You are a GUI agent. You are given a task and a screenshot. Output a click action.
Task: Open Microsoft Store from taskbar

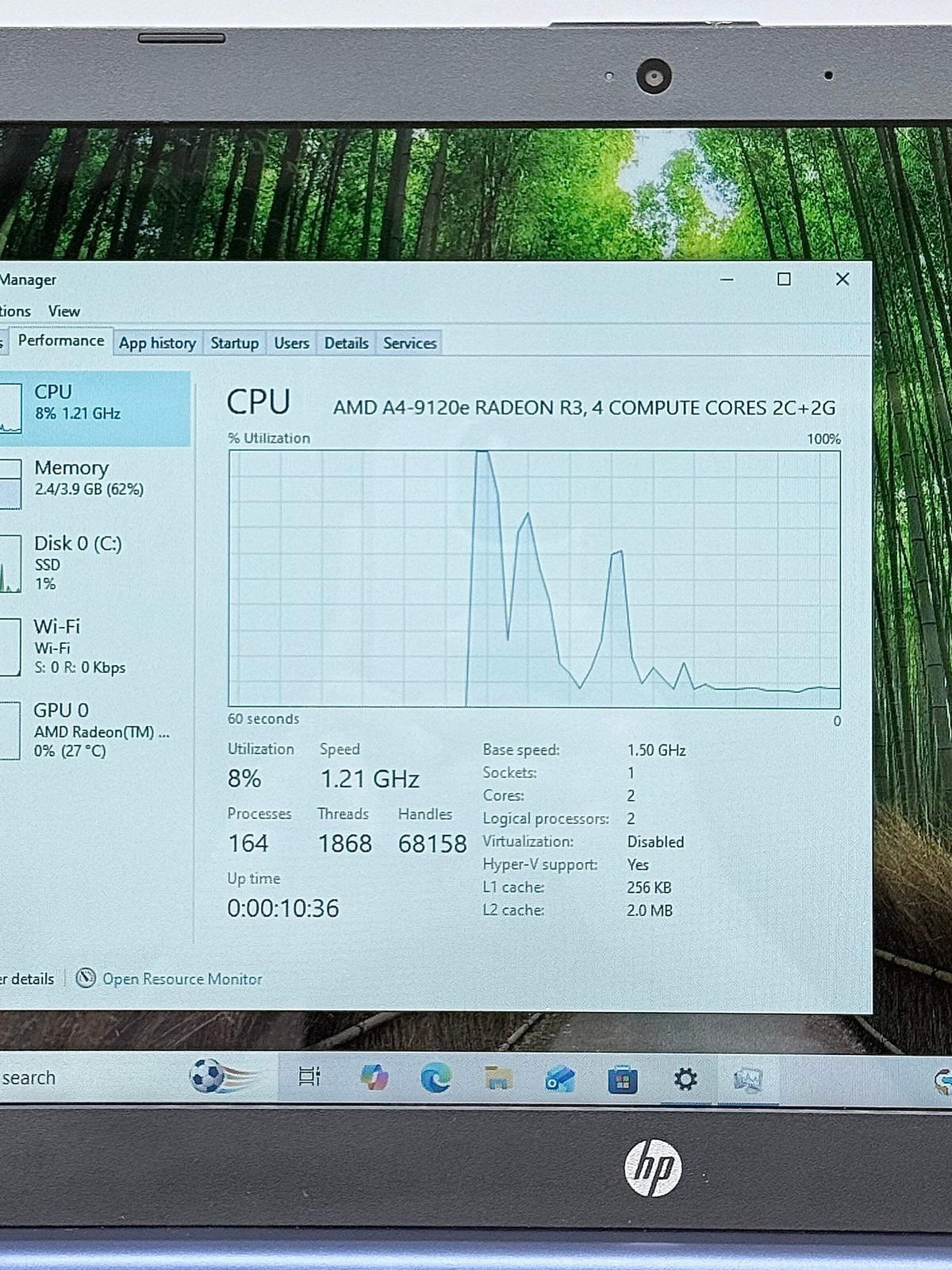coord(622,1079)
